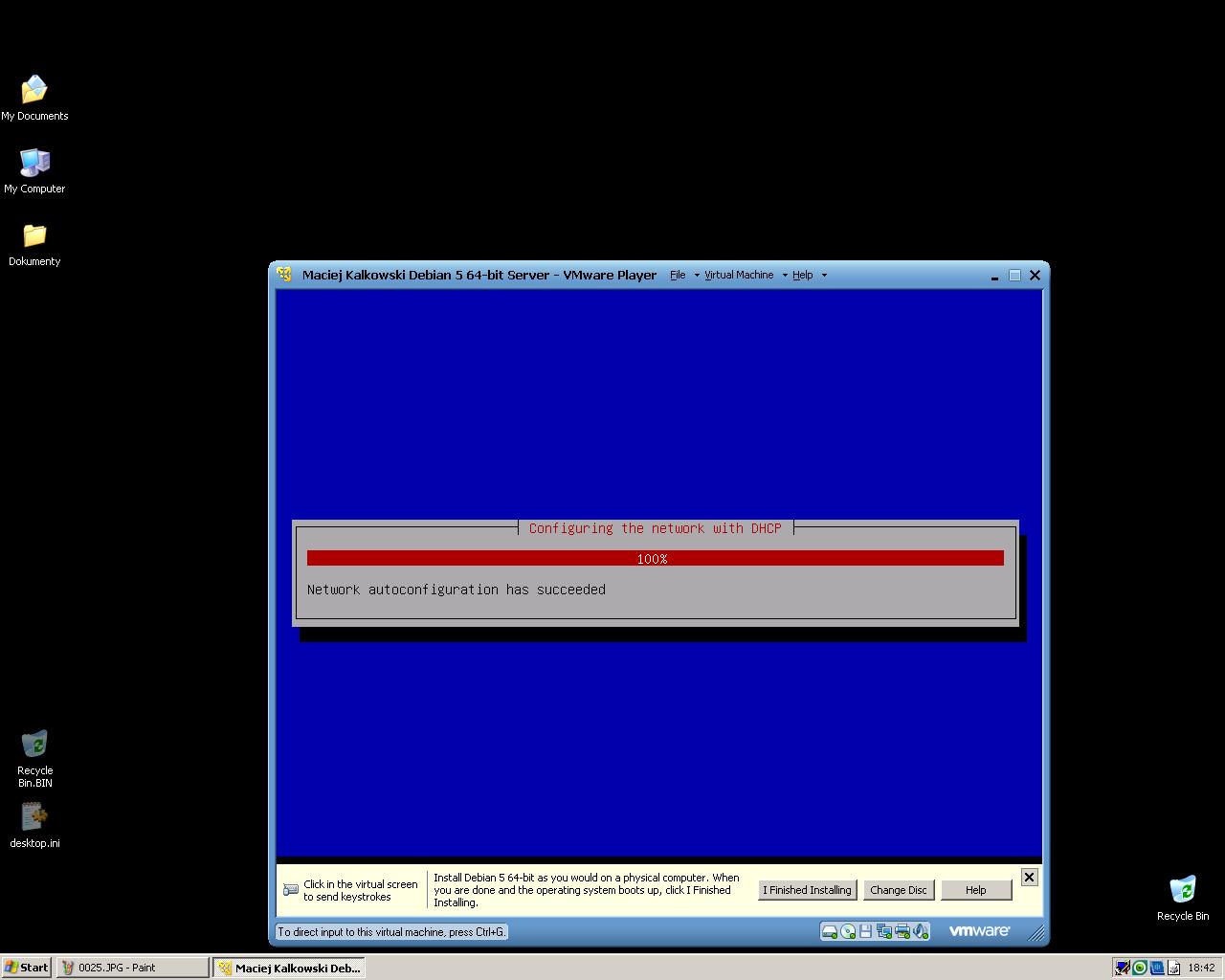The image size is (1225, 980).
Task: Click the green circular tray icon
Action: (x=1140, y=968)
